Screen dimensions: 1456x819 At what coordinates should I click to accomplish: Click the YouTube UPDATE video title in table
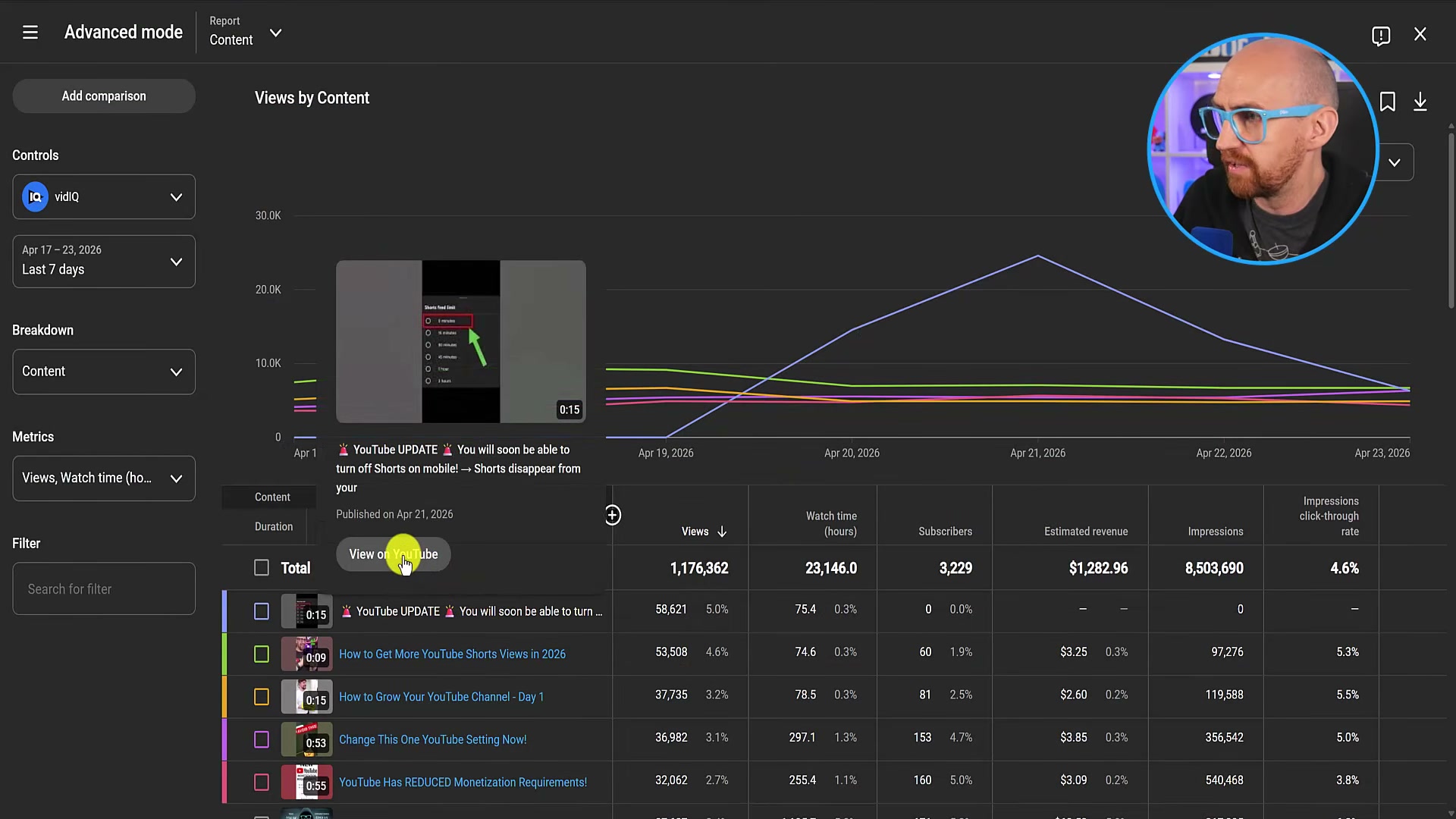472,611
